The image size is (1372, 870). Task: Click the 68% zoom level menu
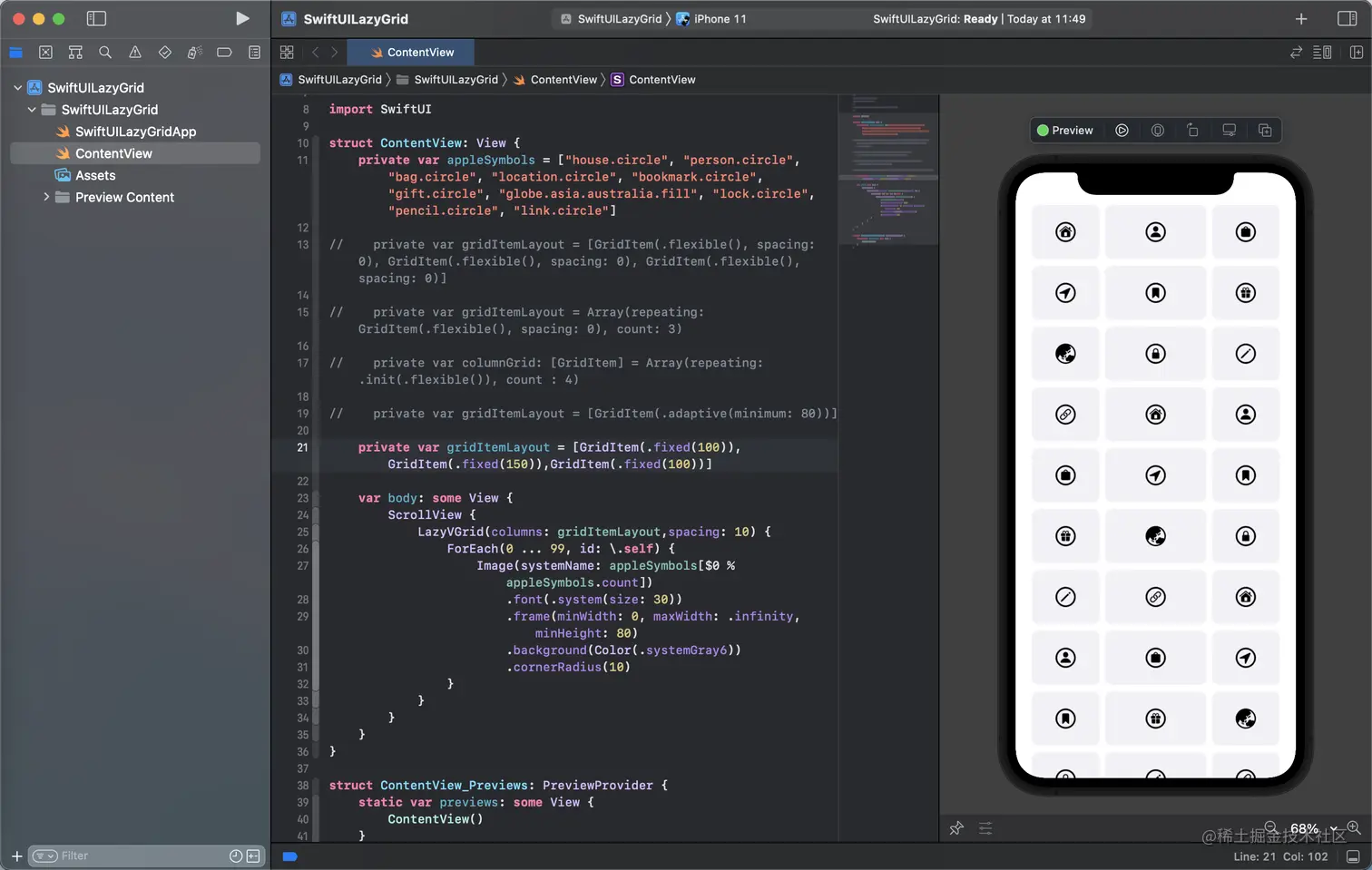point(1313,829)
